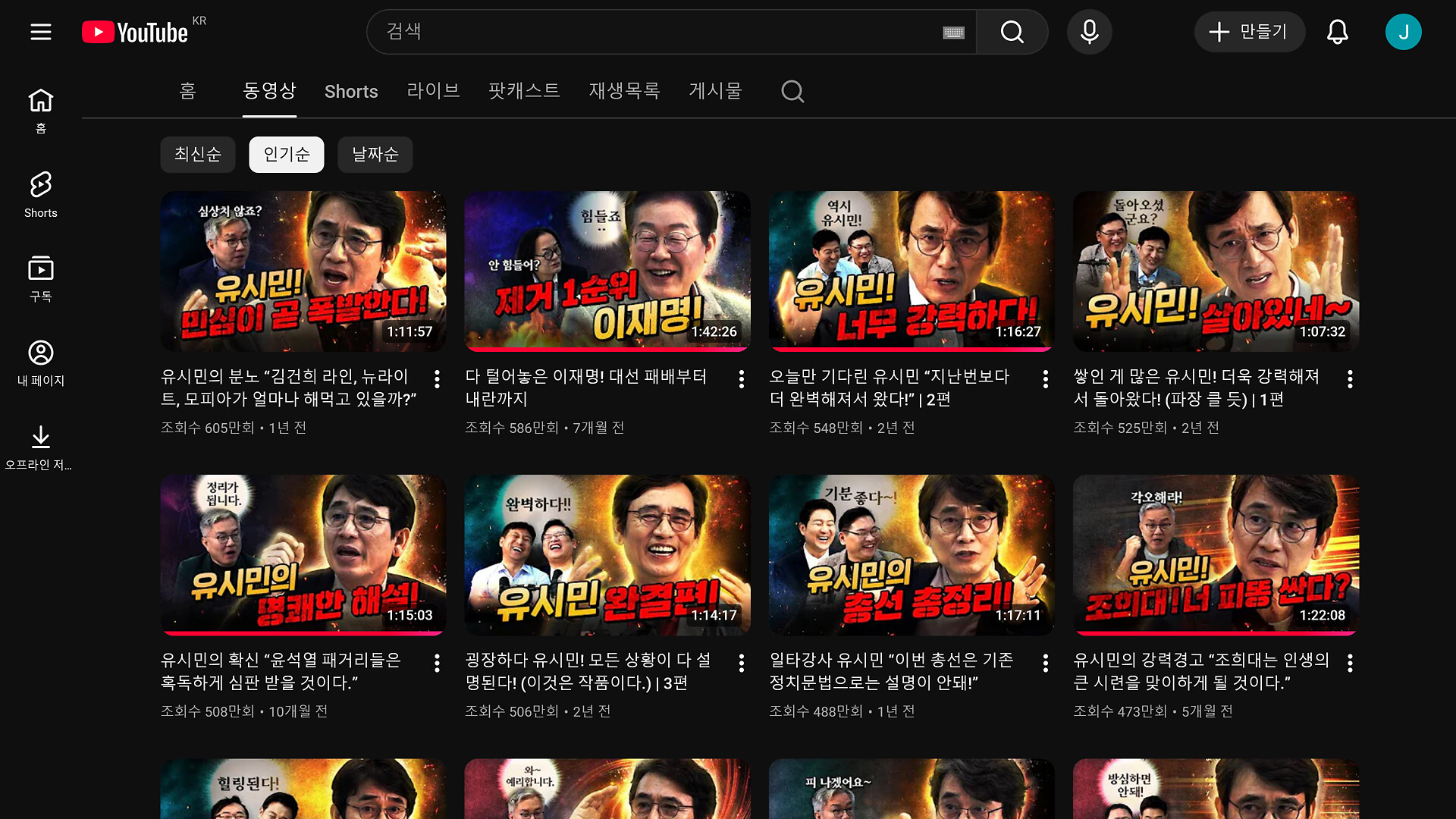Open the 유시민 완결편 video thumbnail

(x=607, y=555)
